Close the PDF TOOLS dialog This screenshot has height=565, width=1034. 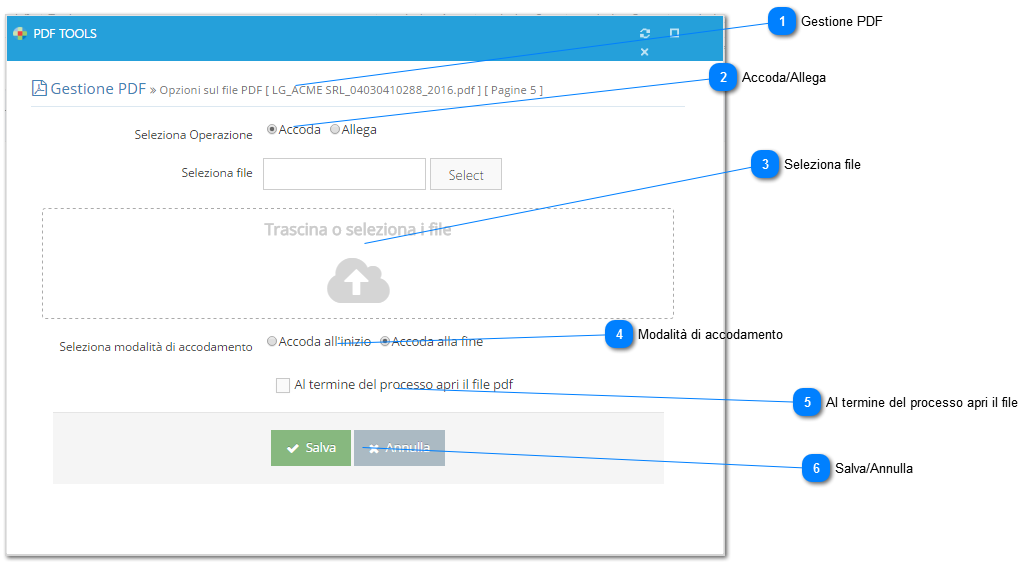click(644, 51)
